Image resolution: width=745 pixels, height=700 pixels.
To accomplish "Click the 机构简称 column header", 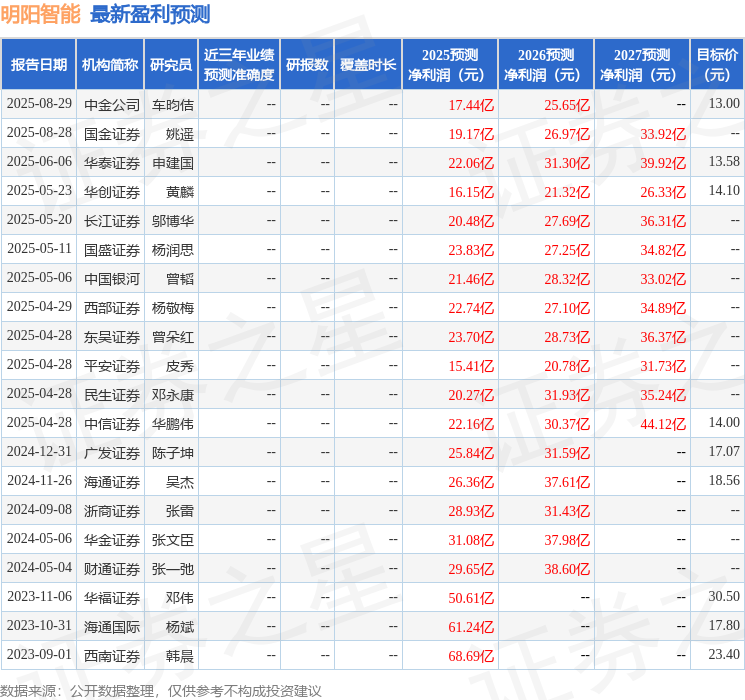I will click(x=110, y=65).
